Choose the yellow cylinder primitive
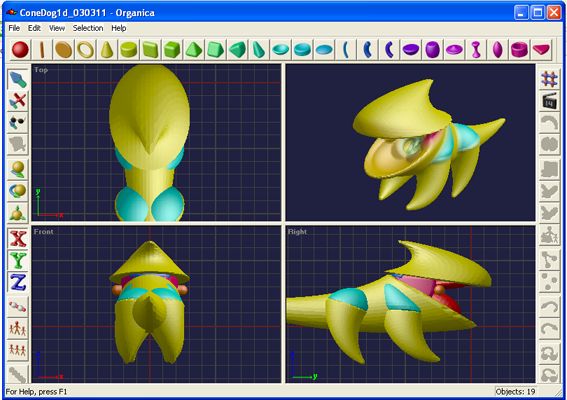 coord(128,50)
